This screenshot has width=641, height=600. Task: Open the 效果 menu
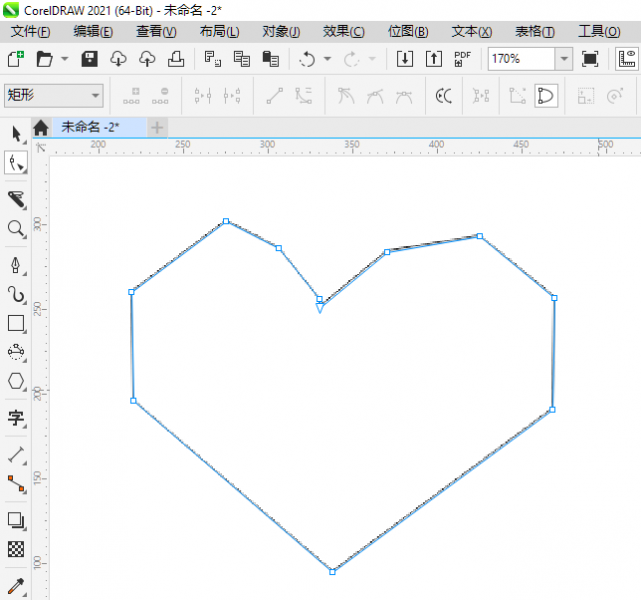pyautogui.click(x=343, y=32)
